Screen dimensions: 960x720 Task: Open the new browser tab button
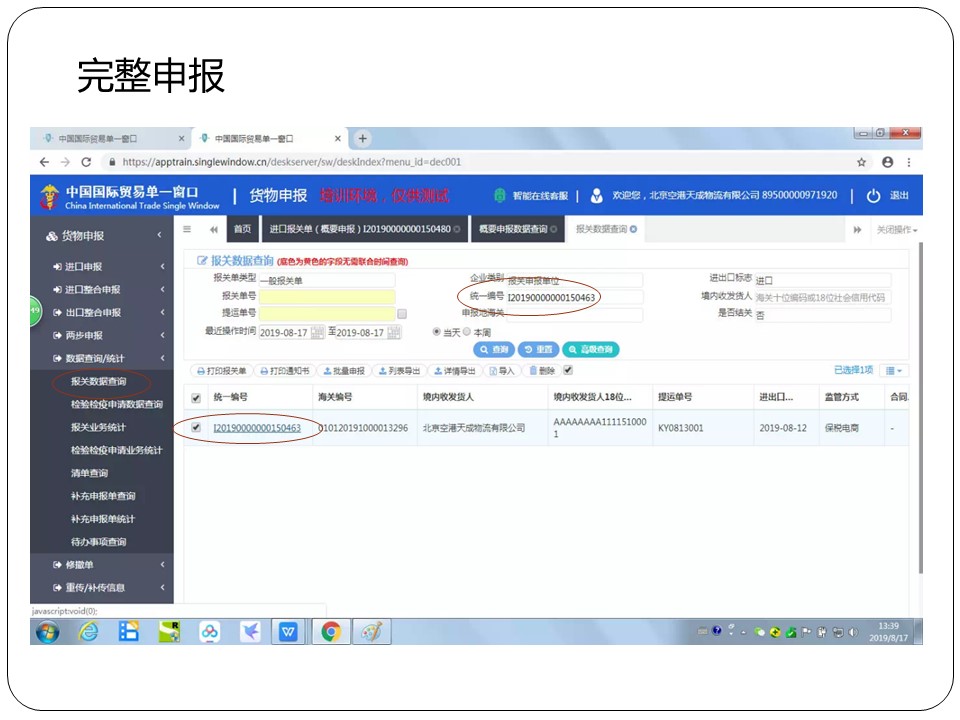tap(362, 139)
